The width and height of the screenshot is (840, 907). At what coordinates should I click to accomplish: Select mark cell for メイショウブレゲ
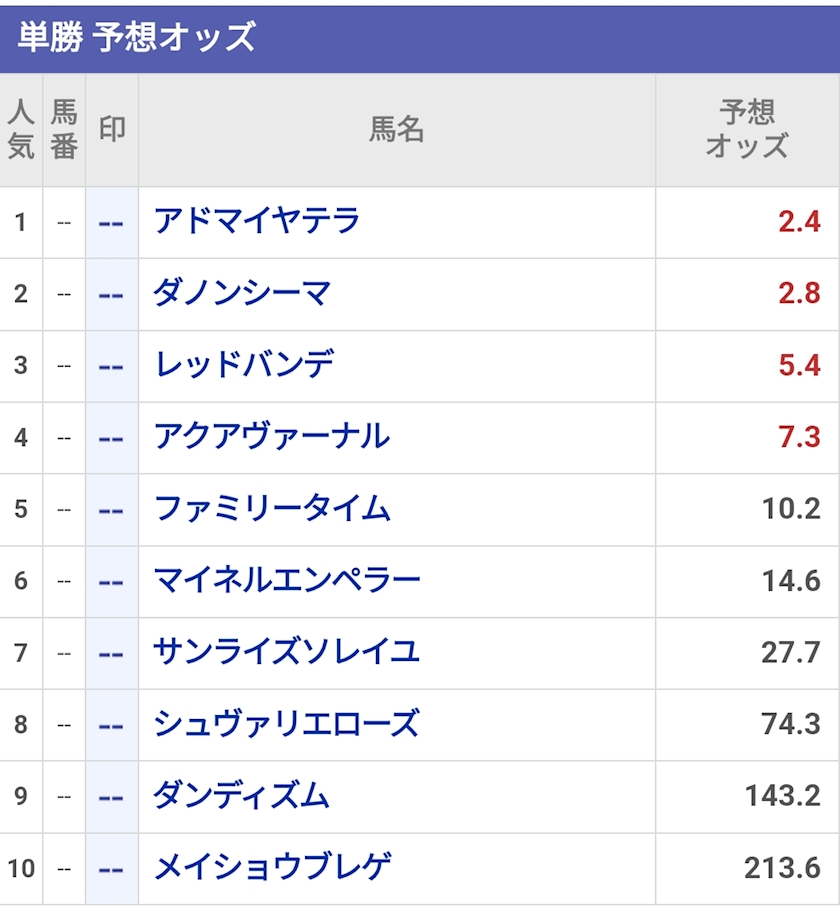click(112, 869)
